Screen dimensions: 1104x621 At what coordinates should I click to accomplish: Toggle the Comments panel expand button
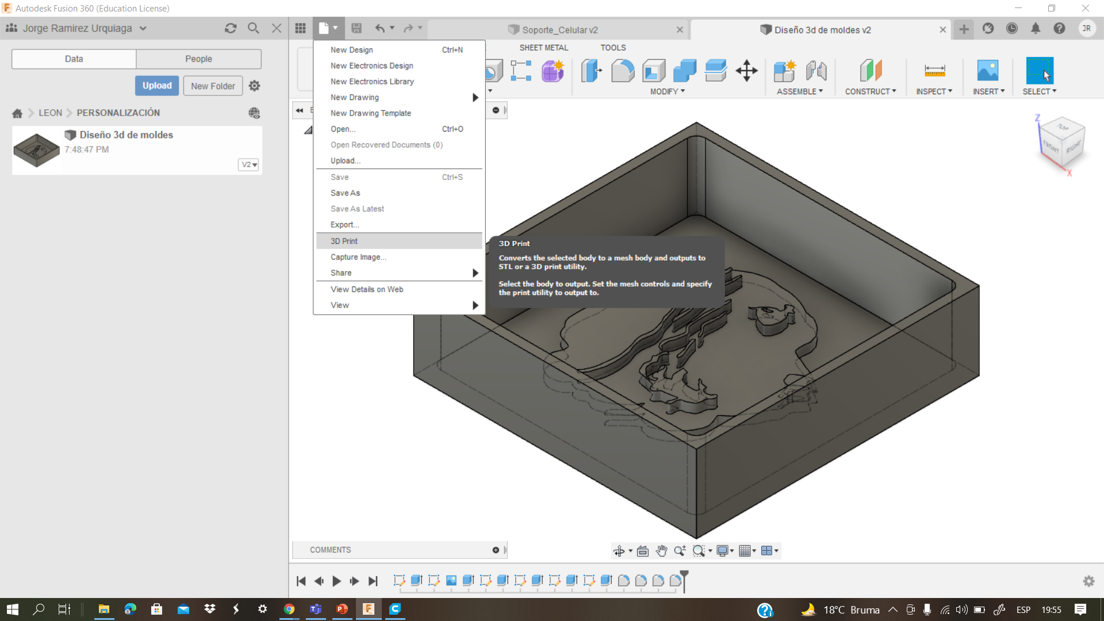coord(496,550)
